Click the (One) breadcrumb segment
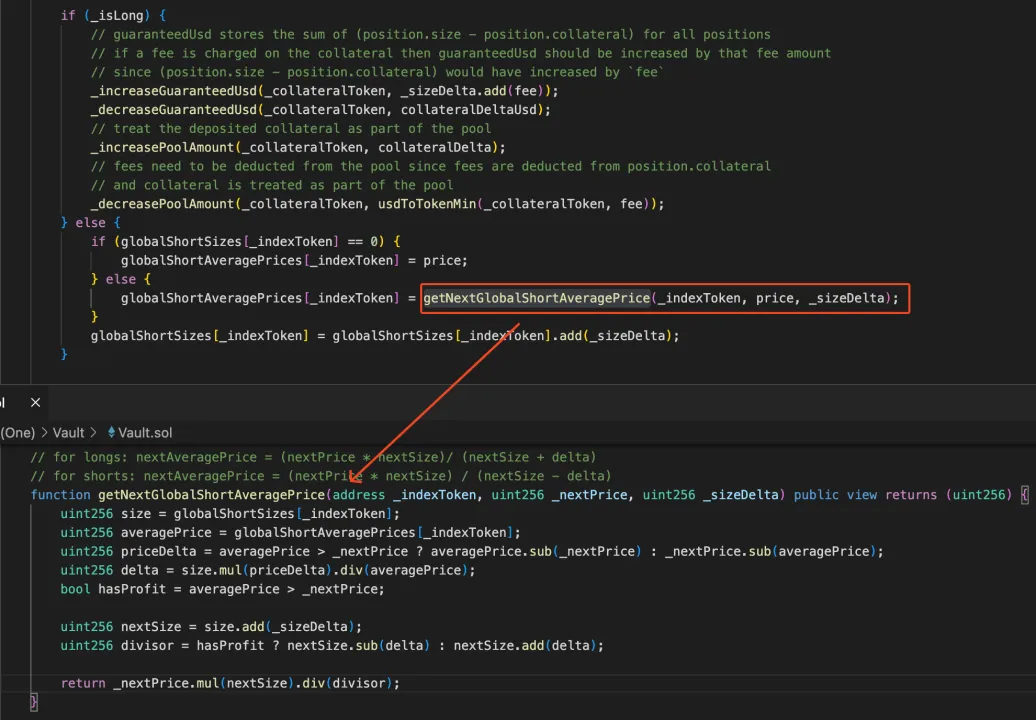 [x=17, y=432]
